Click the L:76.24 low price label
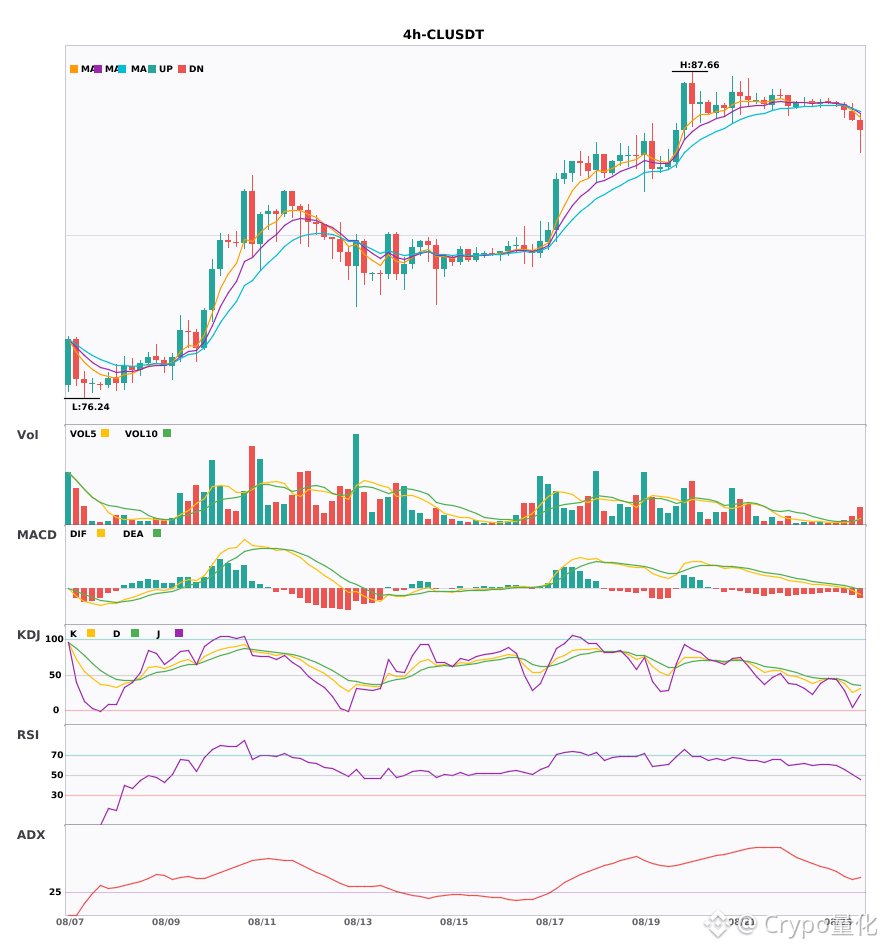885x950 pixels. pos(91,407)
